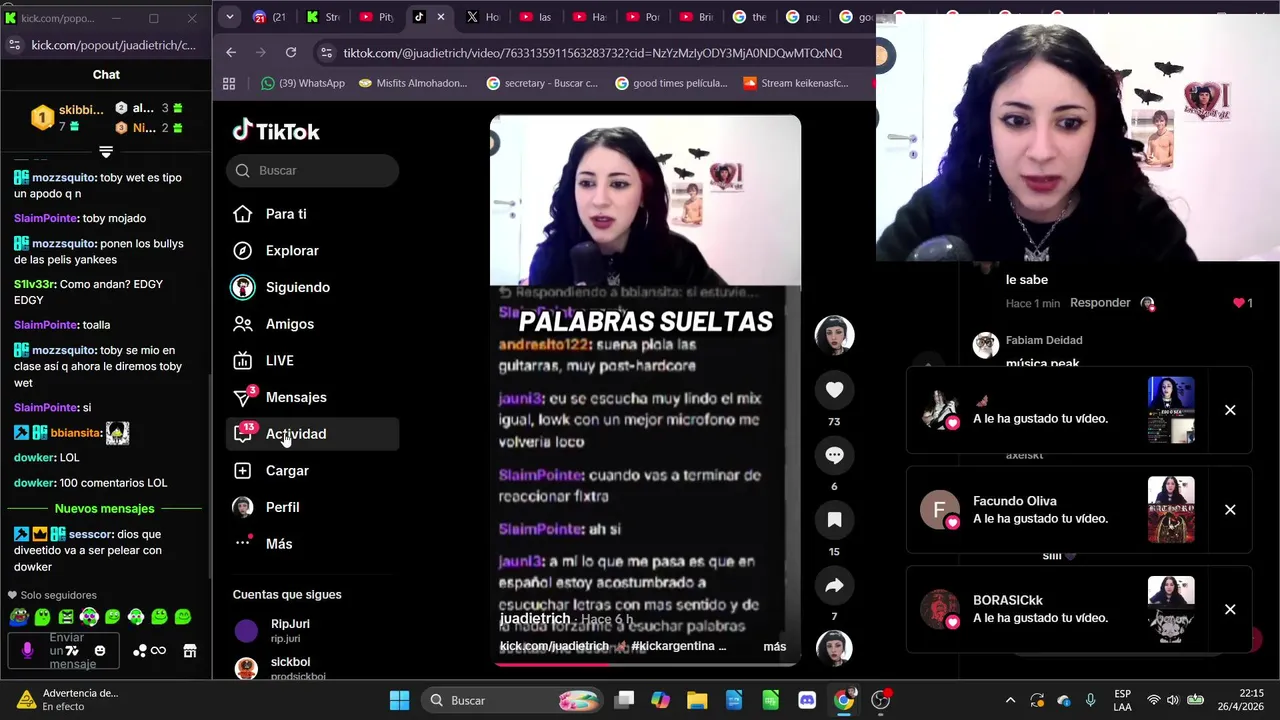Image resolution: width=1280 pixels, height=720 pixels.
Task: Collapse the Kick leaderboard with double arrow
Action: [106, 152]
